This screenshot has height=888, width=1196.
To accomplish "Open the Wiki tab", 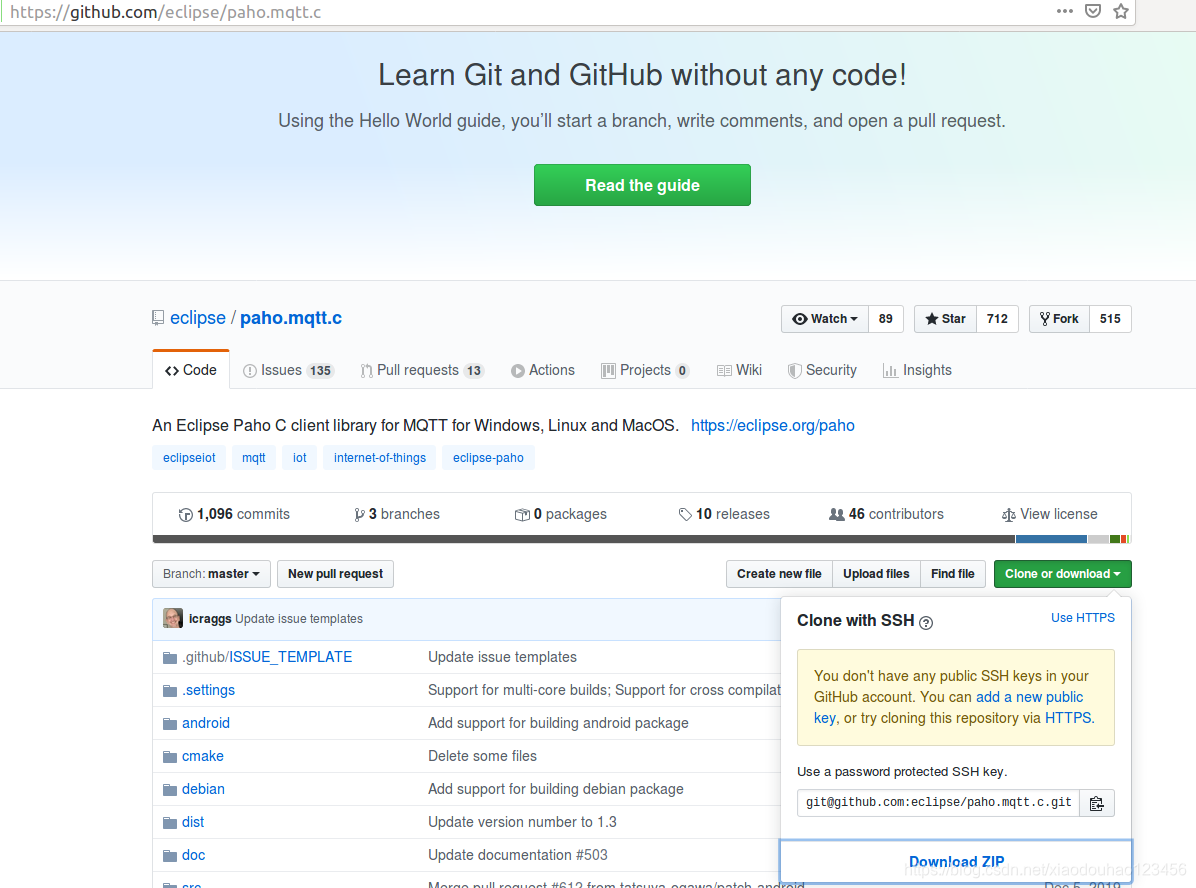I will pyautogui.click(x=740, y=370).
